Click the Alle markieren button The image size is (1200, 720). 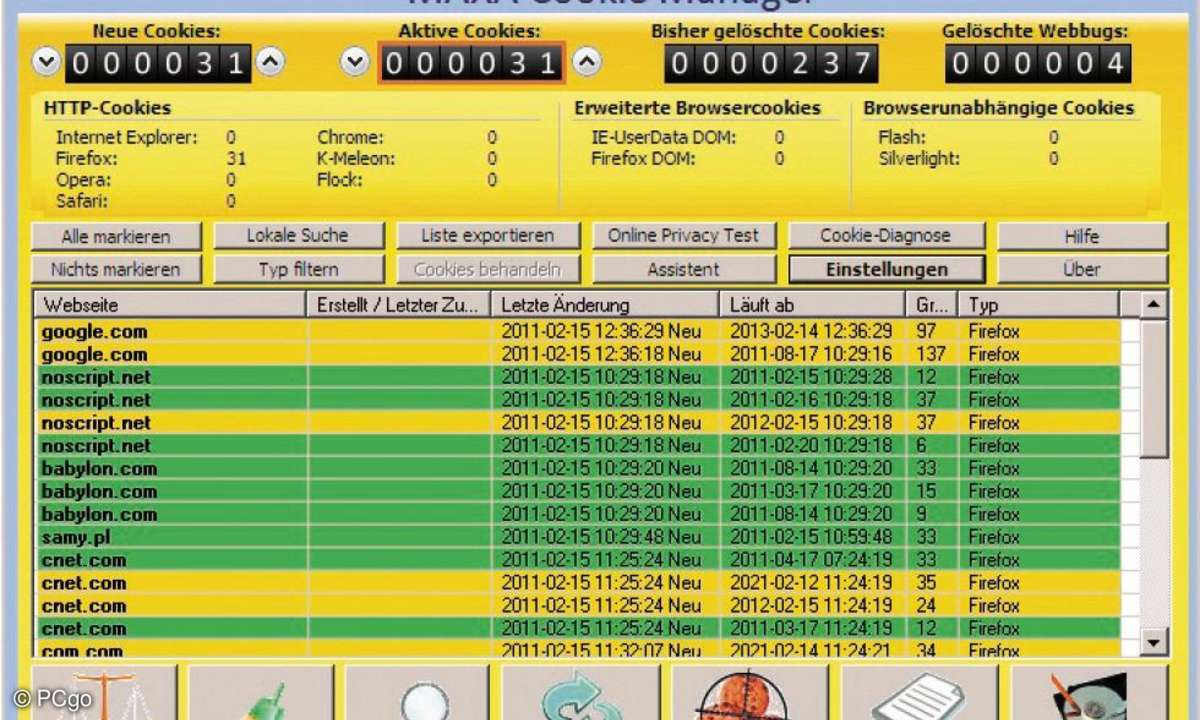[x=116, y=237]
